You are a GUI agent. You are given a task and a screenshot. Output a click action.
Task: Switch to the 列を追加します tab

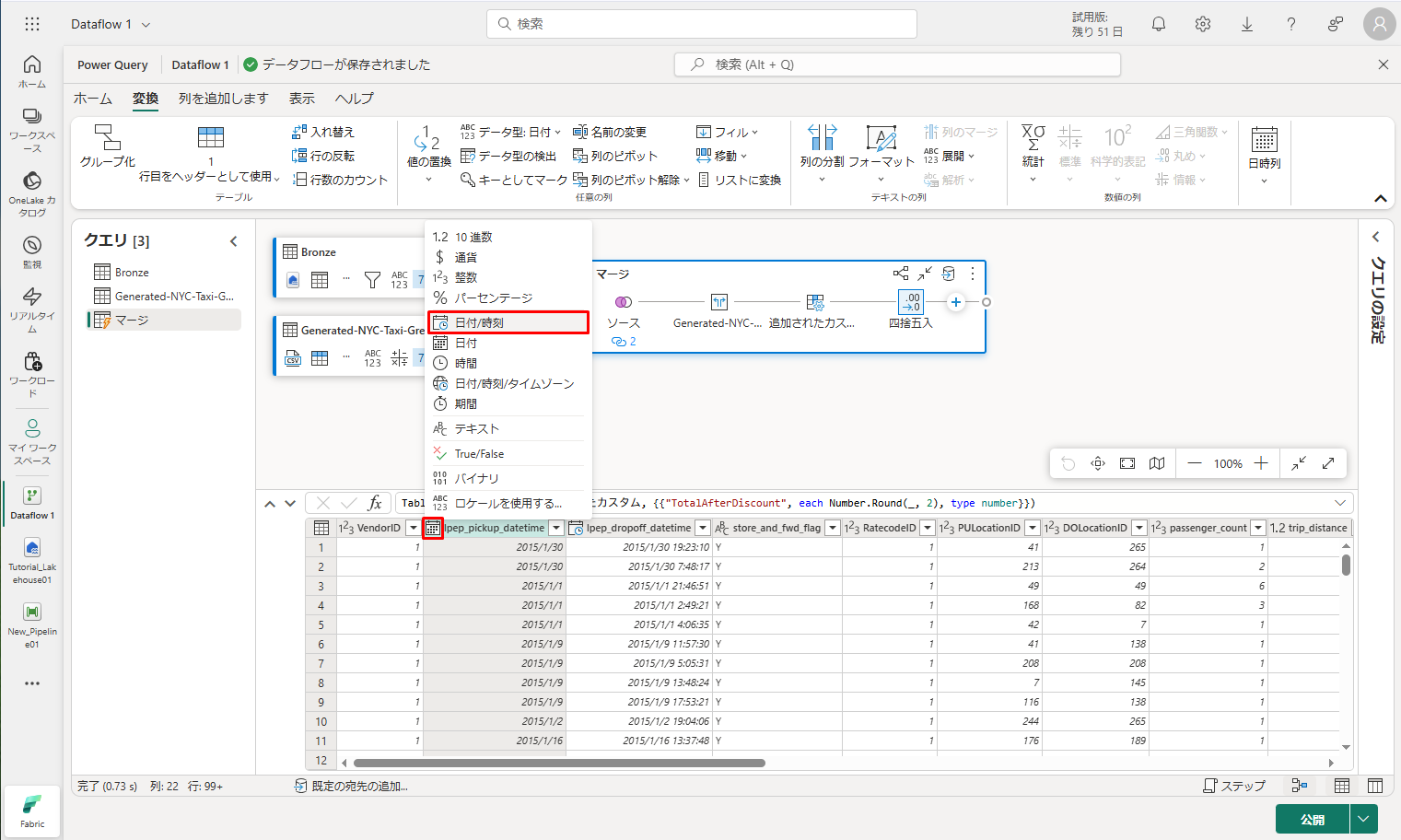223,99
